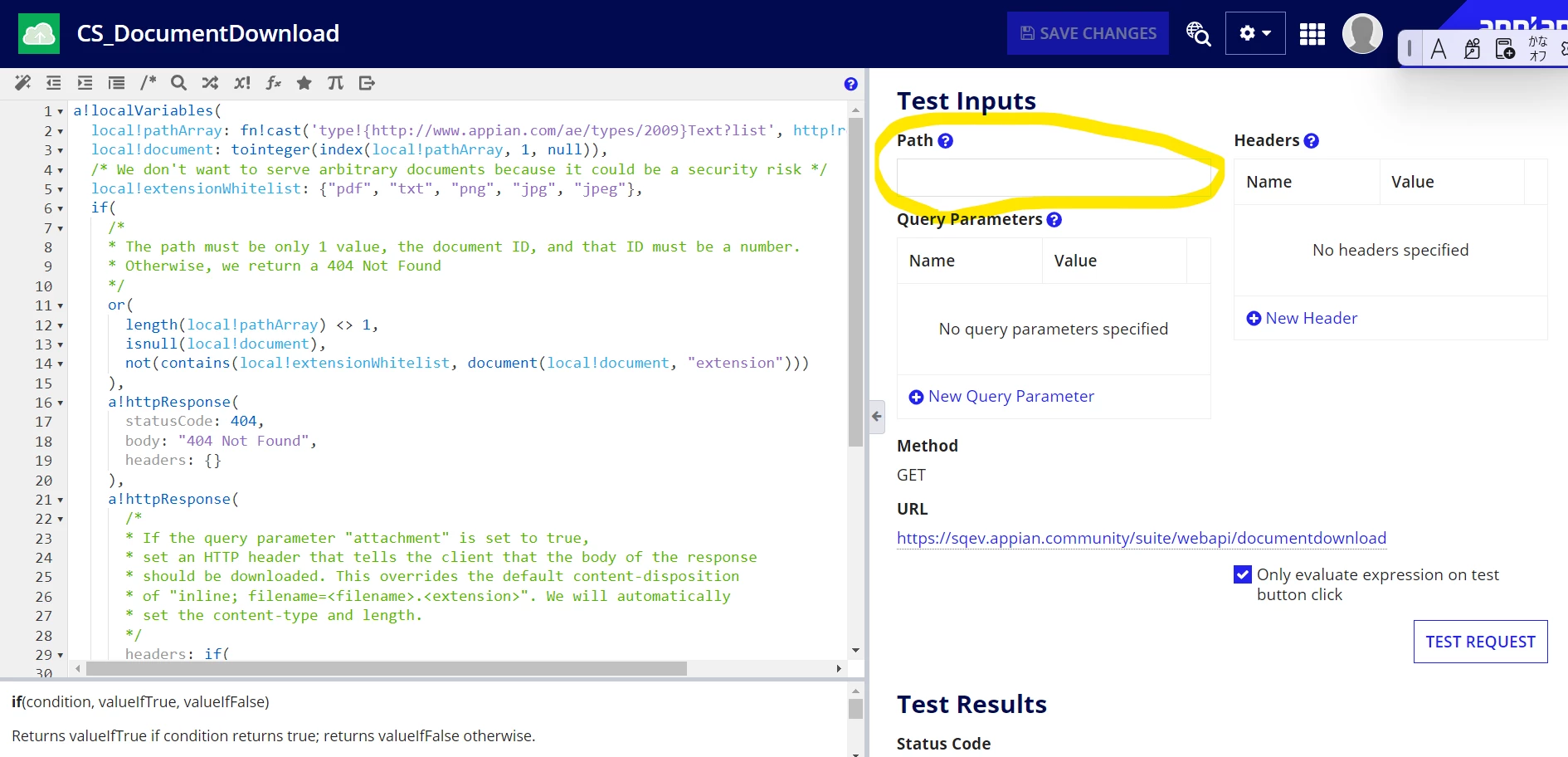Image resolution: width=1568 pixels, height=757 pixels.
Task: Open the expression editor help question mark
Action: 850,84
